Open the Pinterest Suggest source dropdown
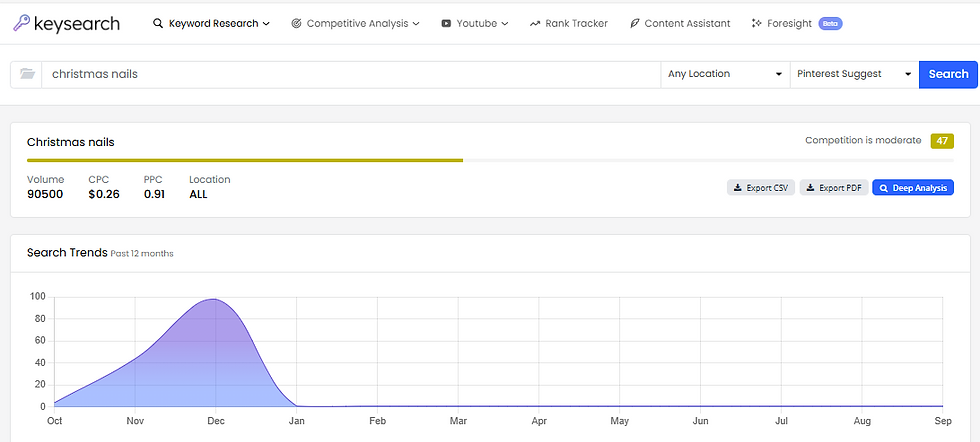Viewport: 980px width, 442px height. coord(854,74)
